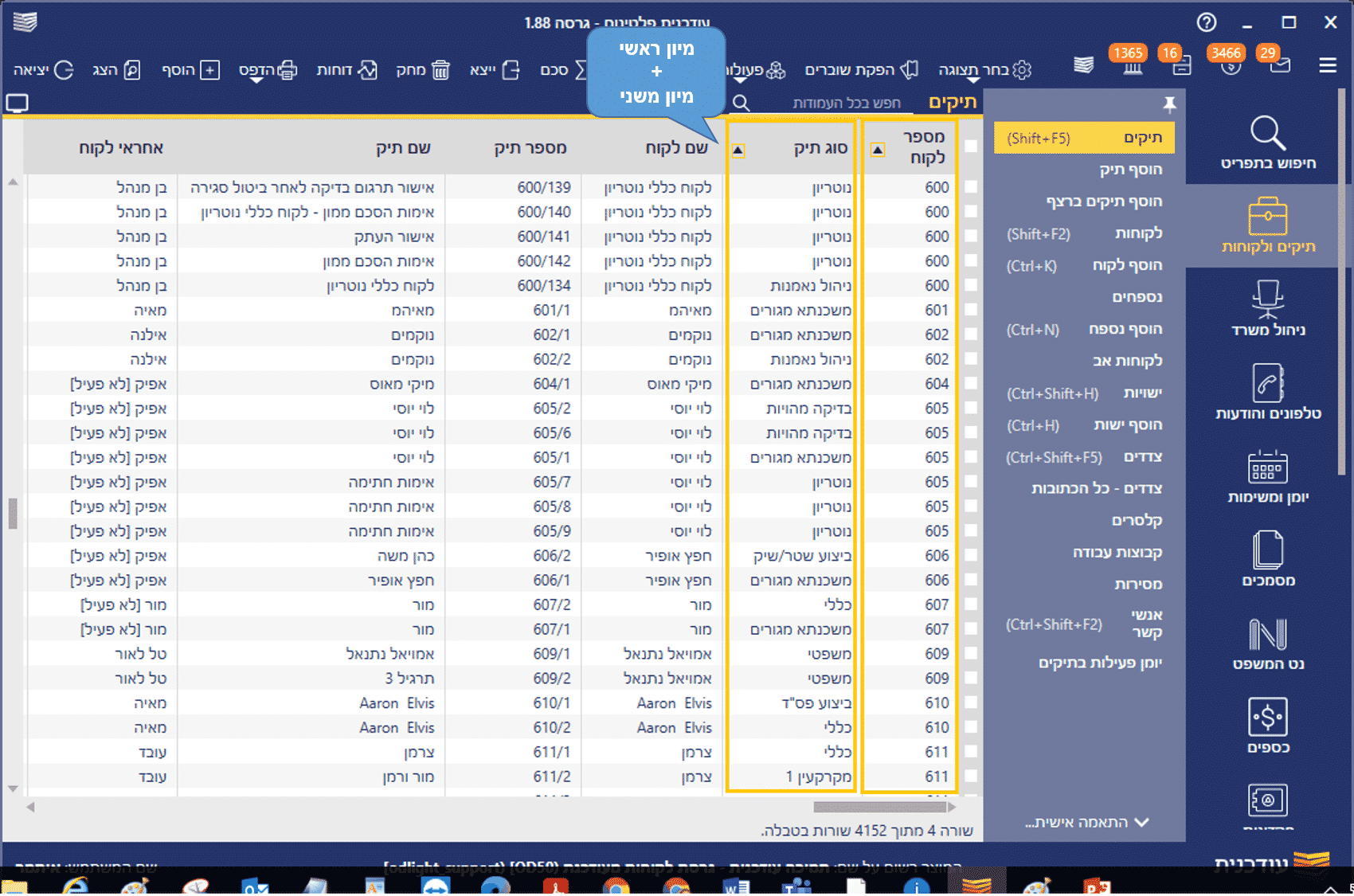The height and width of the screenshot is (896, 1354).
Task: Click sort arrow on סוג תיק column
Action: pos(738,150)
